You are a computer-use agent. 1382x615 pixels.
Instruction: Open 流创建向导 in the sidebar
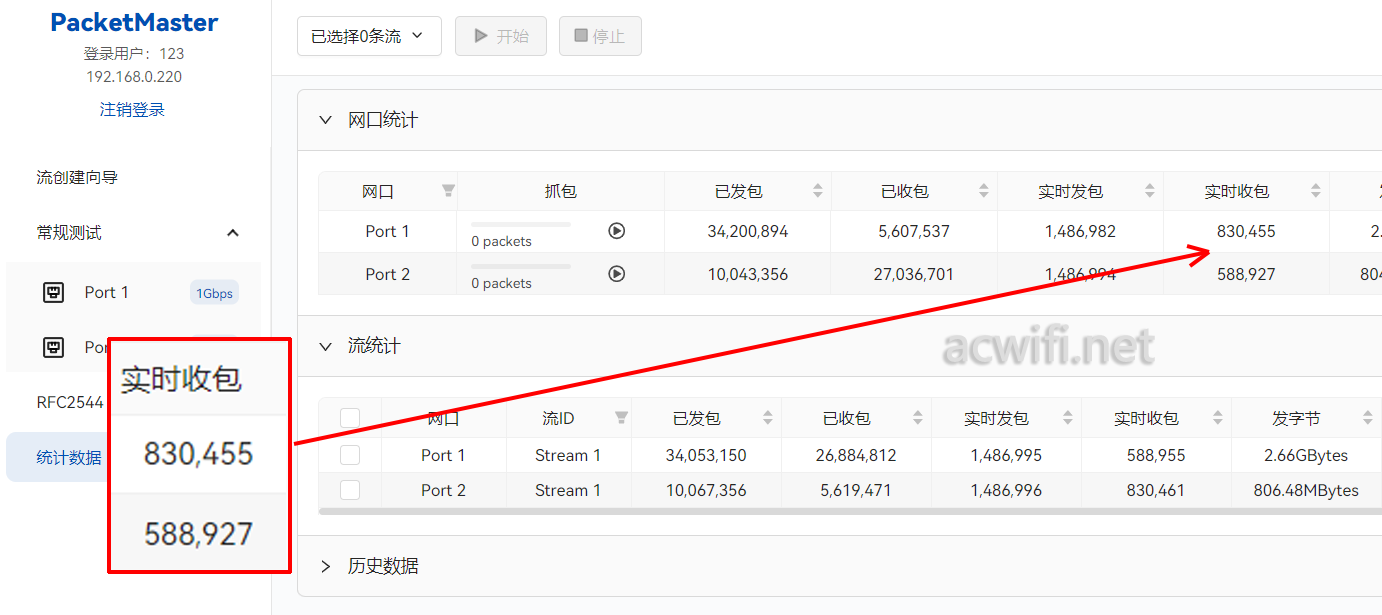tap(77, 177)
